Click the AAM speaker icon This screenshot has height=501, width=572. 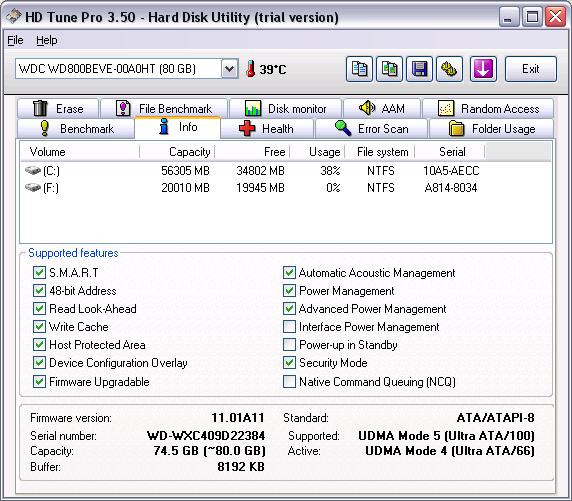367,108
